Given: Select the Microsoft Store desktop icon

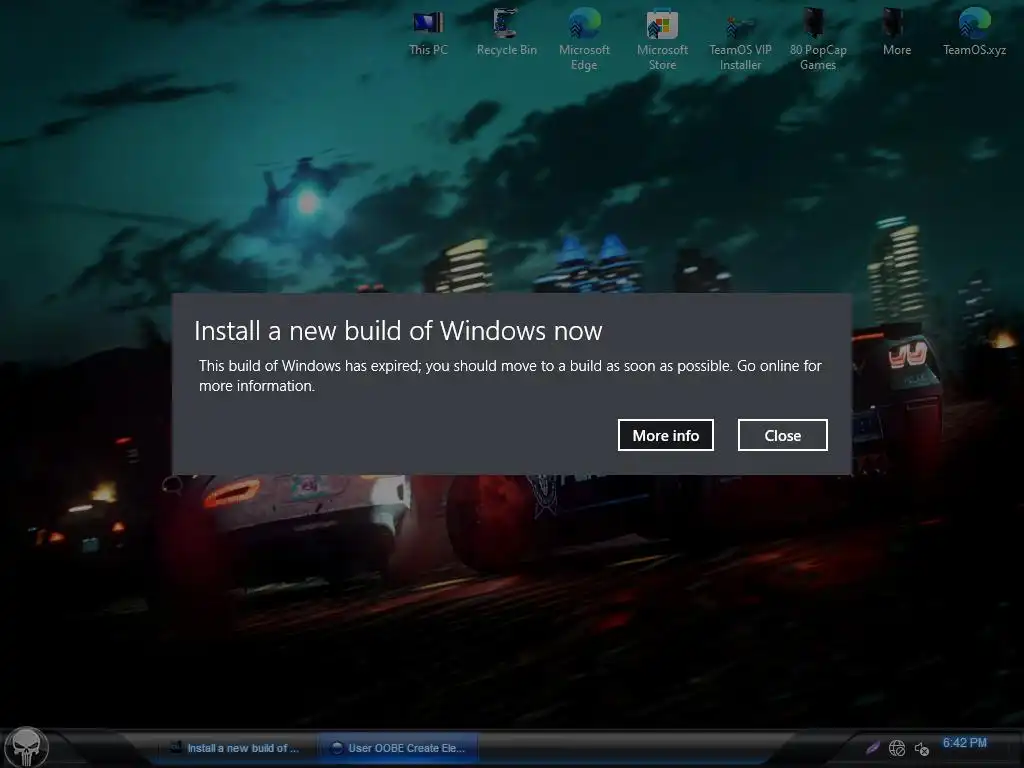Looking at the screenshot, I should click(x=662, y=39).
